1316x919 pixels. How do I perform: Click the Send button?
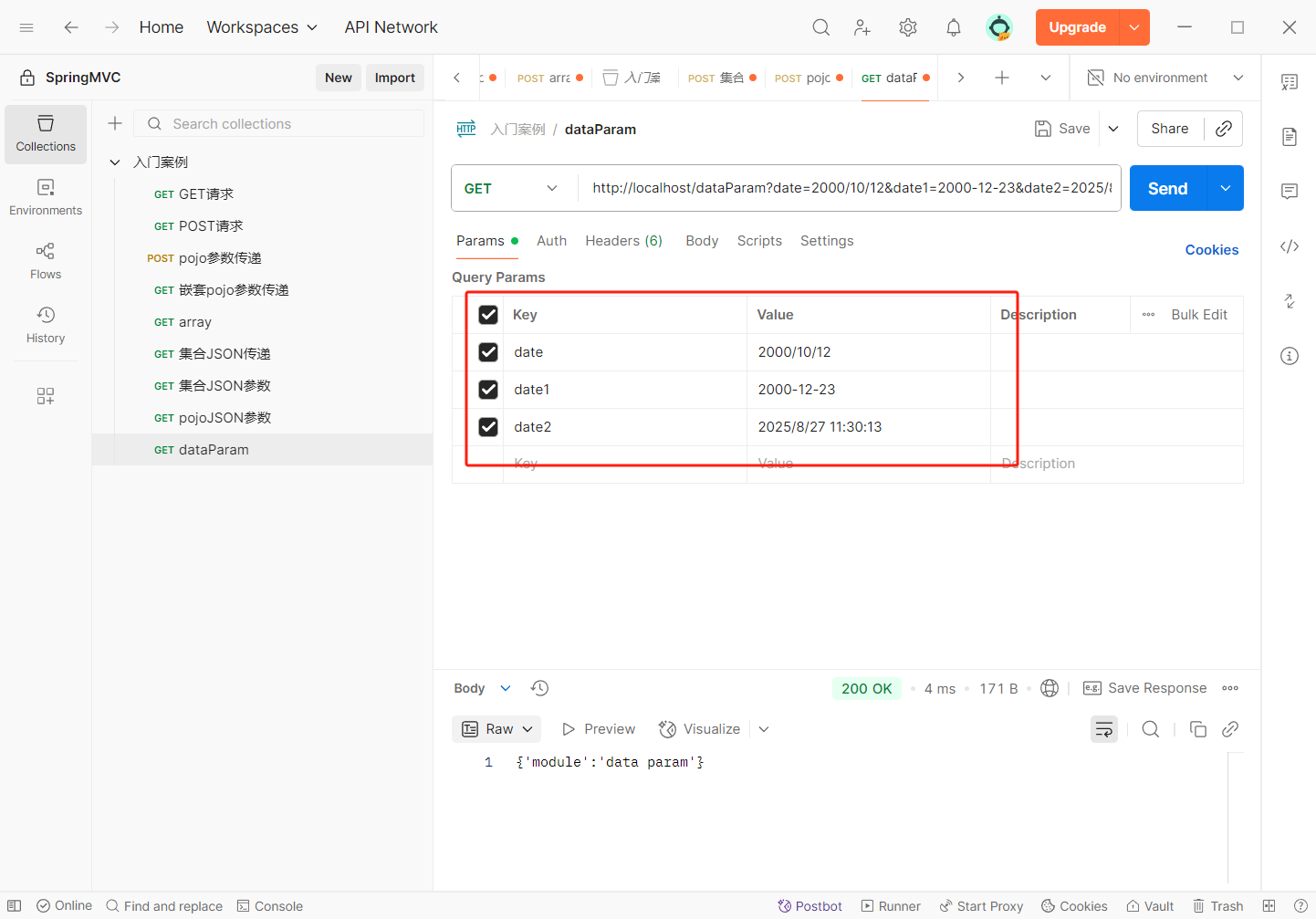(1168, 188)
